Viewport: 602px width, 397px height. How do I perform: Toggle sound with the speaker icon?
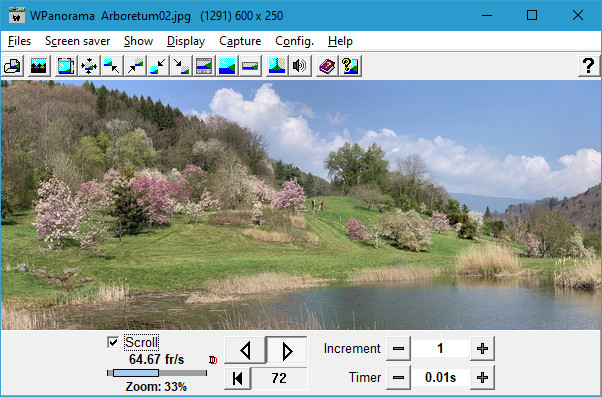point(300,66)
